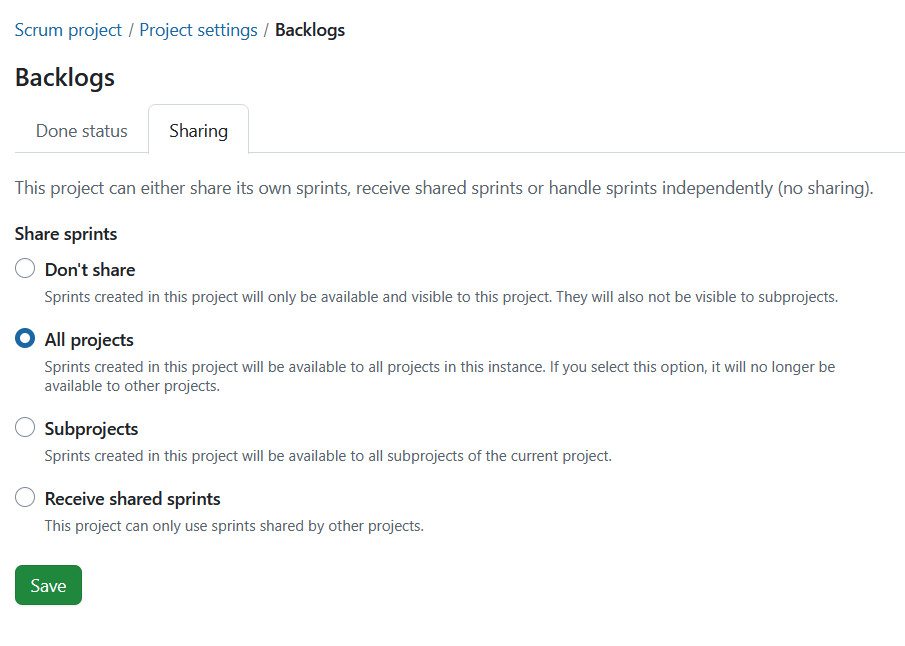Enable "Receive shared sprints" option
This screenshot has width=905, height=646.
pyautogui.click(x=25, y=496)
